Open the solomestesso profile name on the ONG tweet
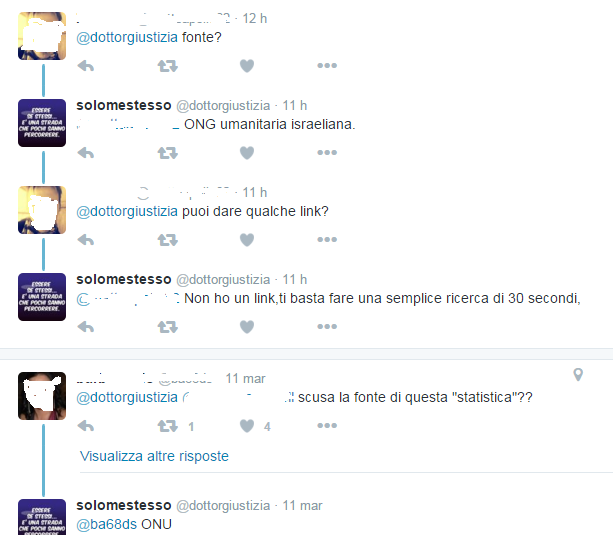 (124, 105)
